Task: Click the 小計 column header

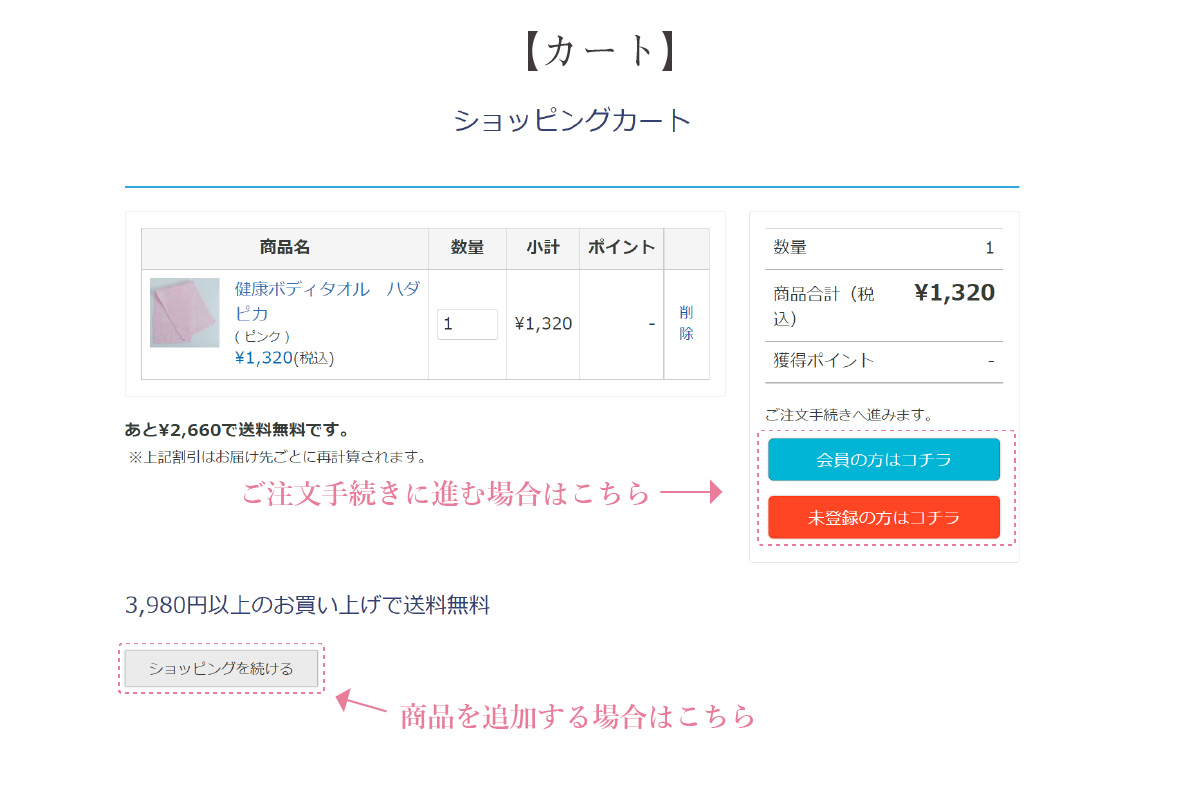Action: [543, 248]
